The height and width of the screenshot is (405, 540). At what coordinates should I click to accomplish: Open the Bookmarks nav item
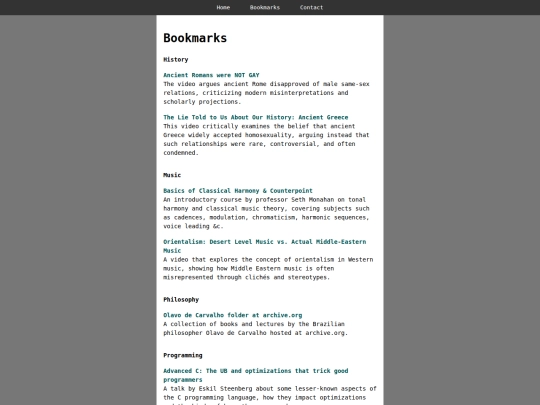coord(264,7)
